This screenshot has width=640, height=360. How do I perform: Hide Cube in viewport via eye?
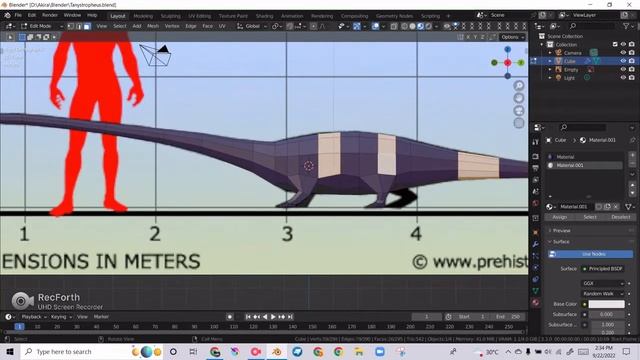pos(623,61)
